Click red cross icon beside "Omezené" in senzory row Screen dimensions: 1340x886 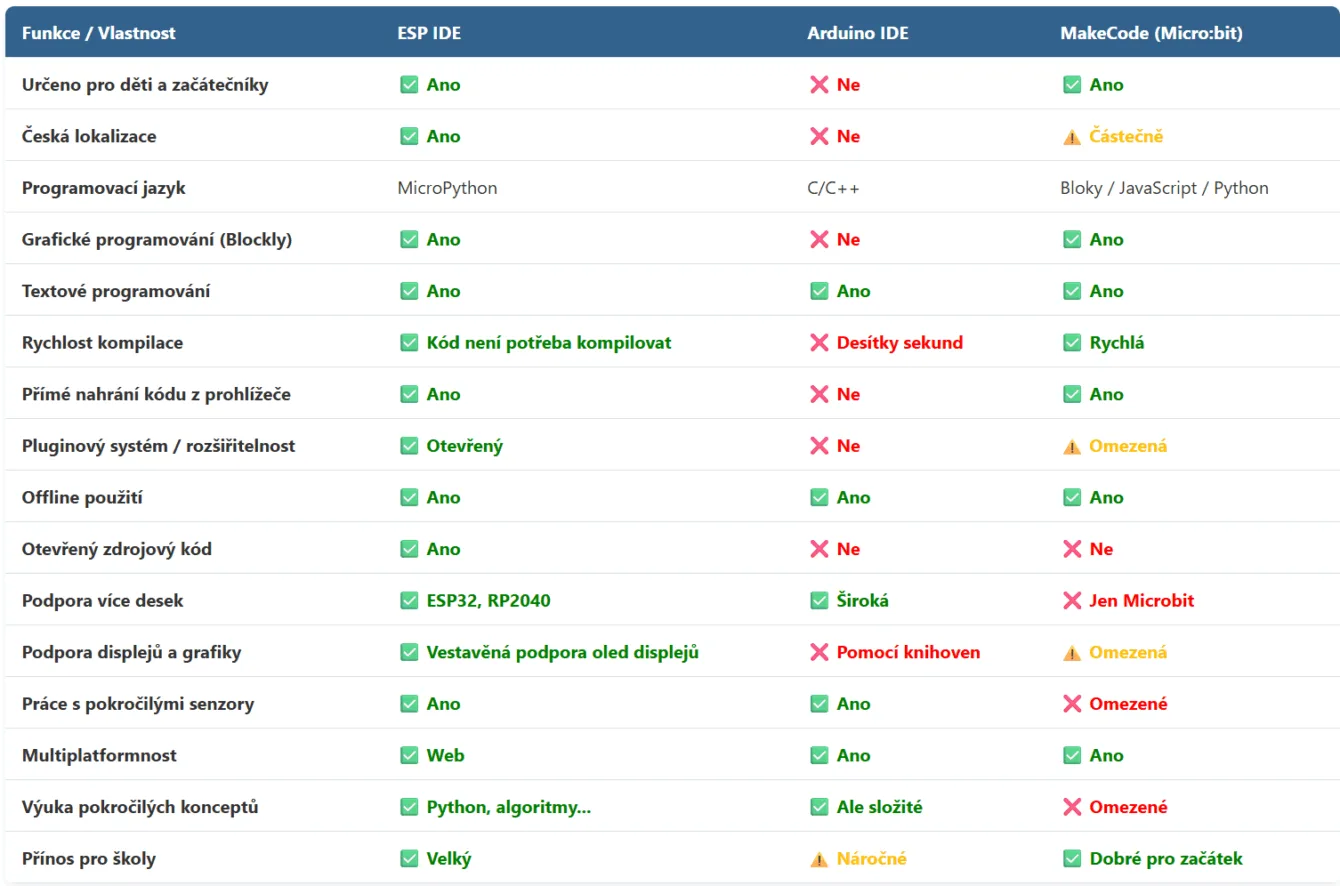click(x=1072, y=704)
